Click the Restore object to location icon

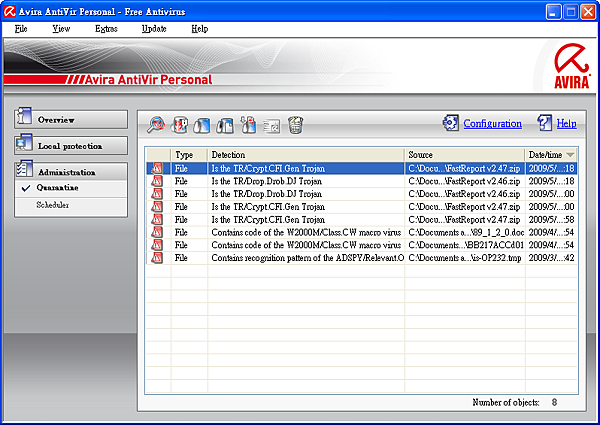pos(225,125)
